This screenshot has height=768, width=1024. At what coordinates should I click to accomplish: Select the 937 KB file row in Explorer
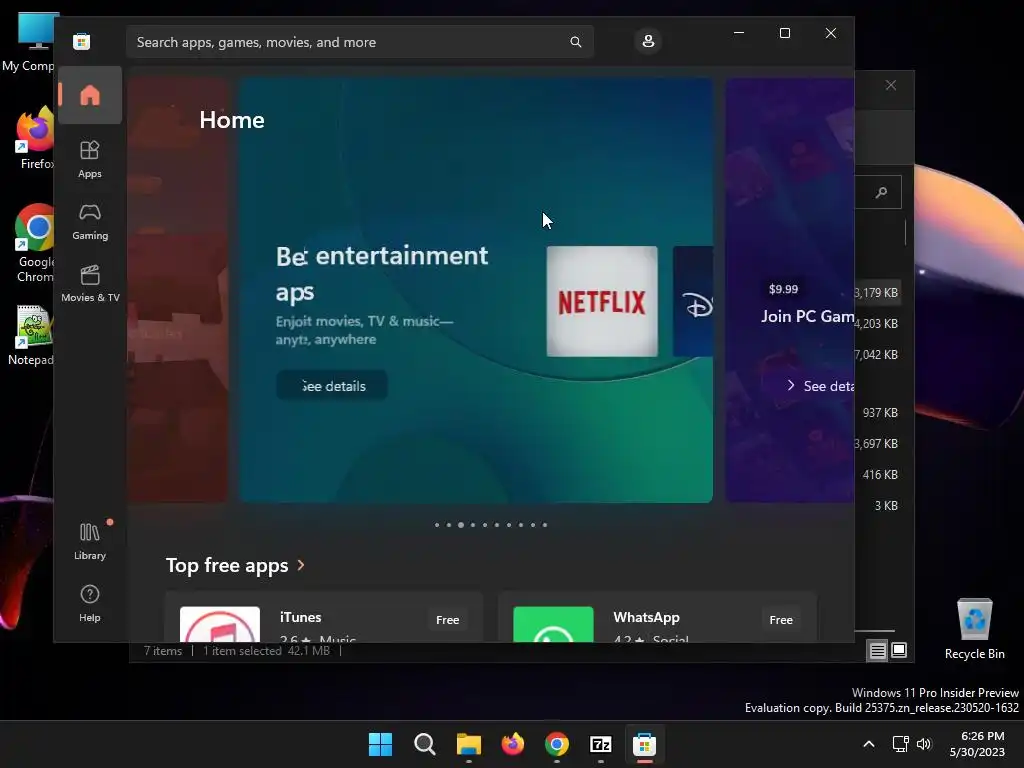[880, 413]
